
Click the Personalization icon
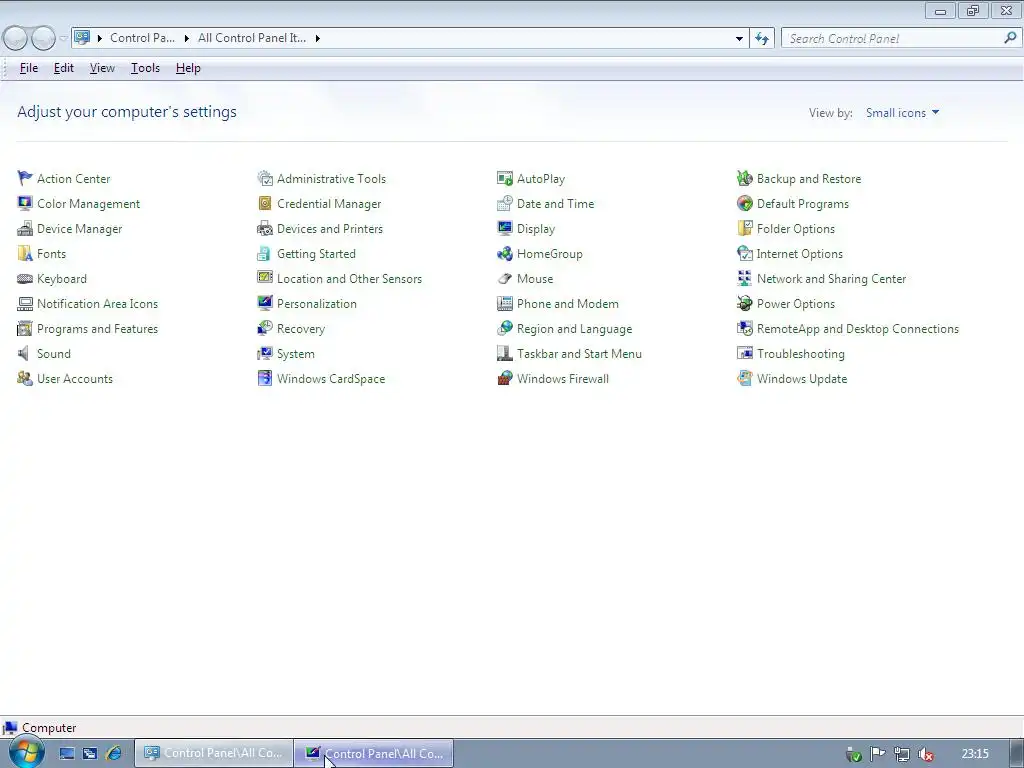tap(264, 303)
